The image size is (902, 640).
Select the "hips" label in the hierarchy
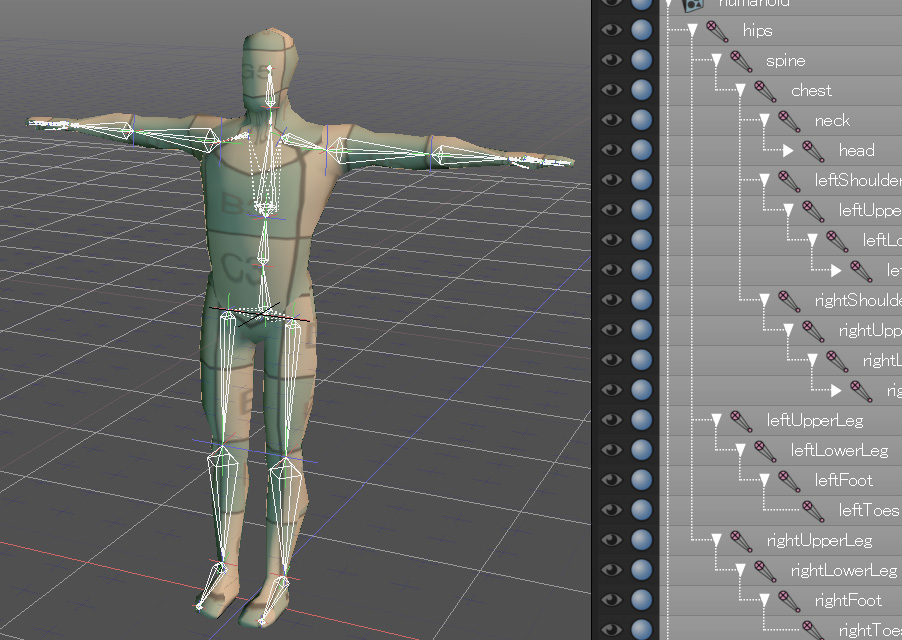click(x=758, y=31)
